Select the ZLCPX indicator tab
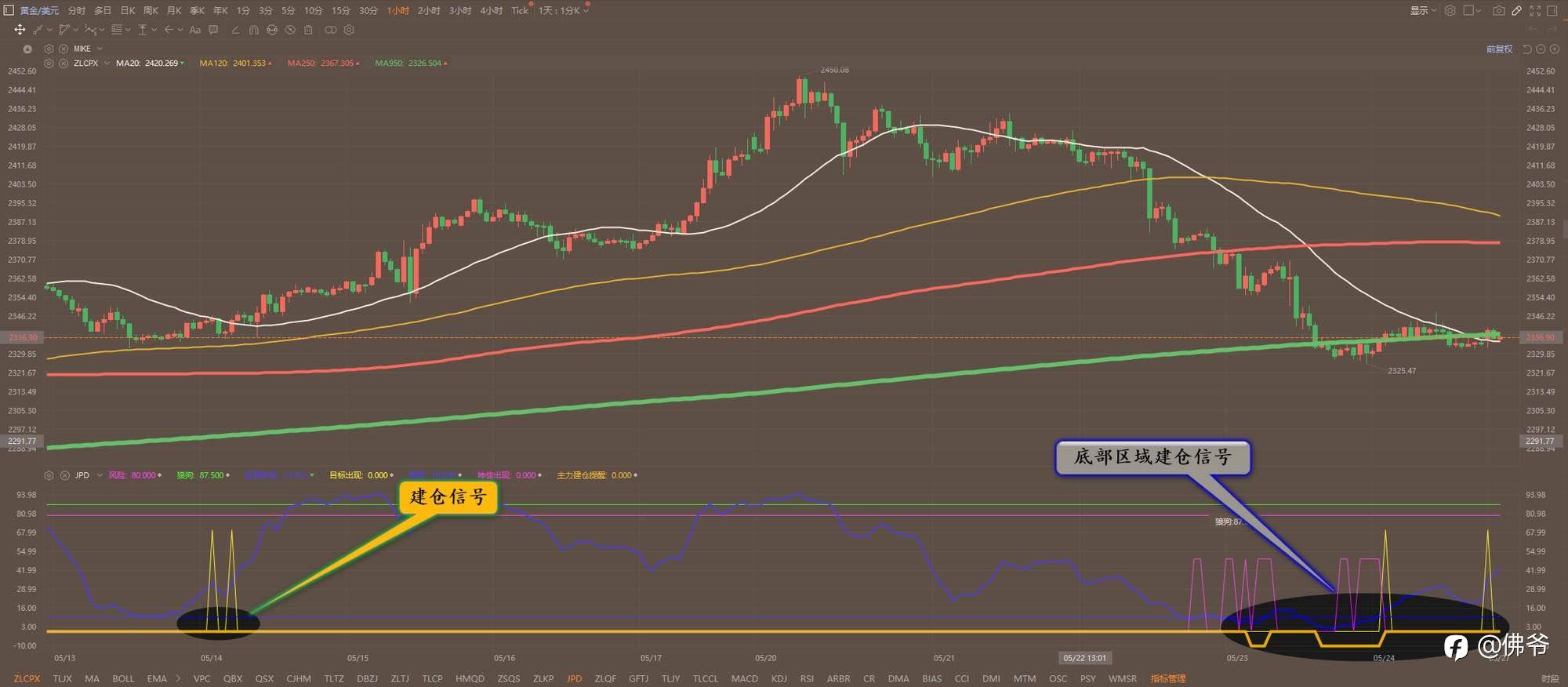1568x687 pixels. tap(27, 678)
